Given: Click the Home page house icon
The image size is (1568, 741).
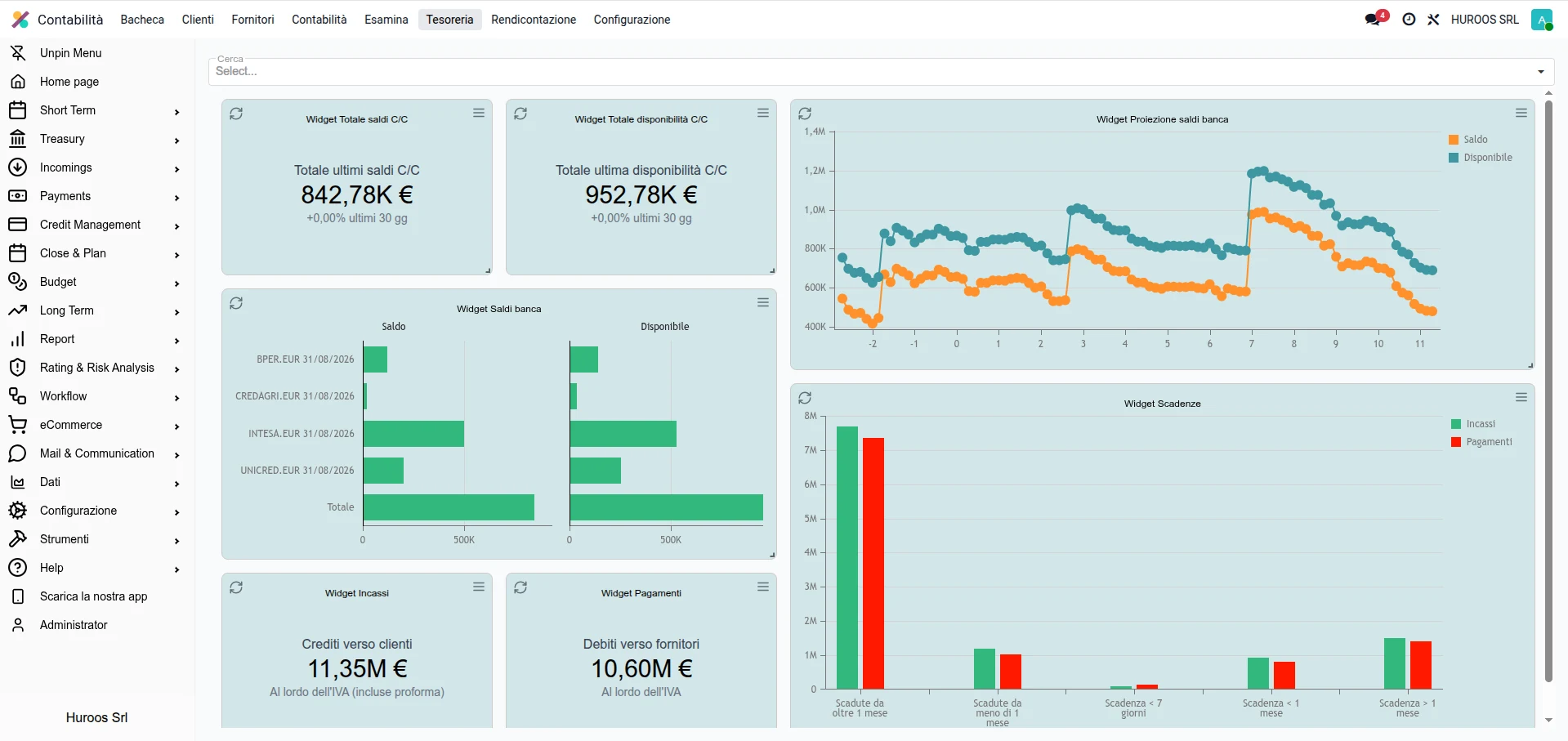Looking at the screenshot, I should 17,82.
